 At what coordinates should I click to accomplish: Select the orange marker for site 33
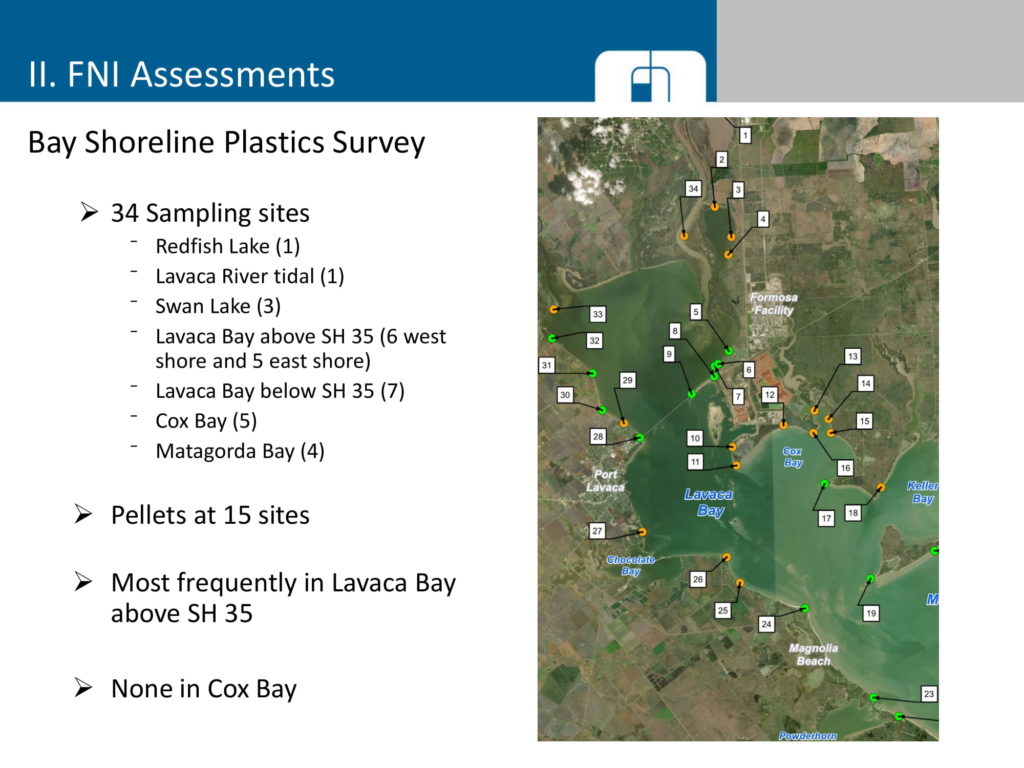point(553,310)
